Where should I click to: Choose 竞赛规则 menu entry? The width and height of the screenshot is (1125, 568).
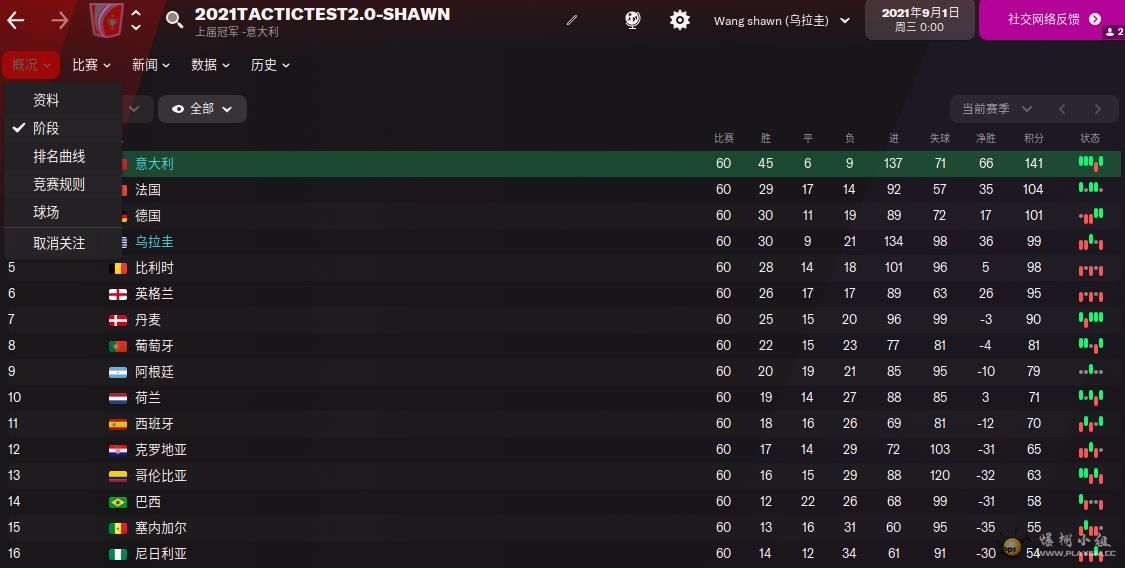coord(59,184)
